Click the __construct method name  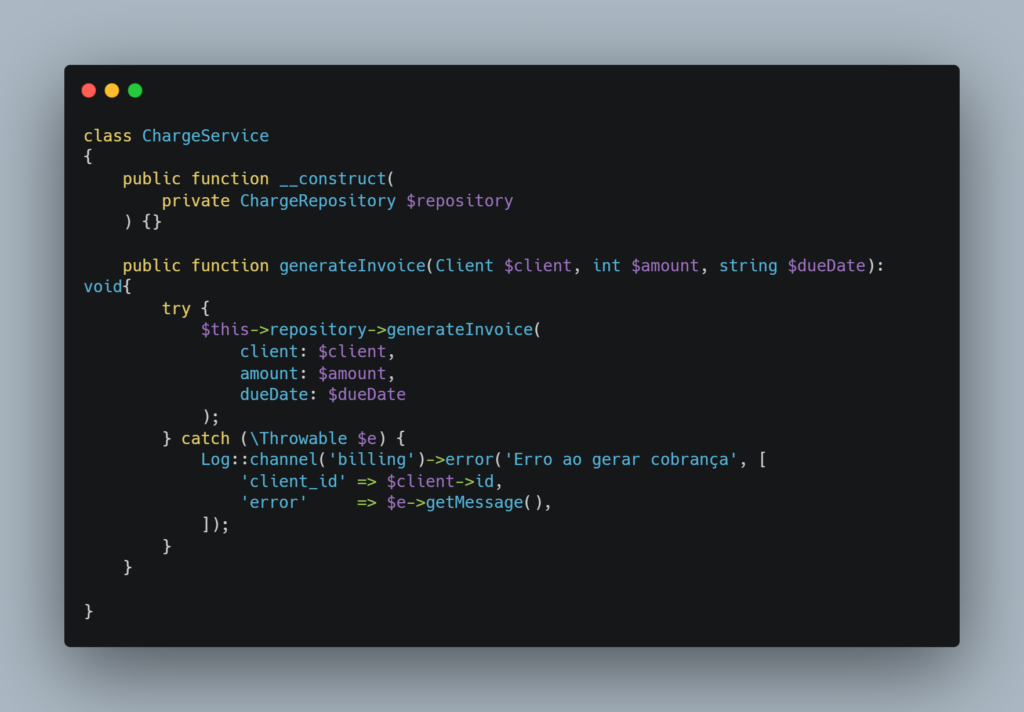(x=333, y=179)
